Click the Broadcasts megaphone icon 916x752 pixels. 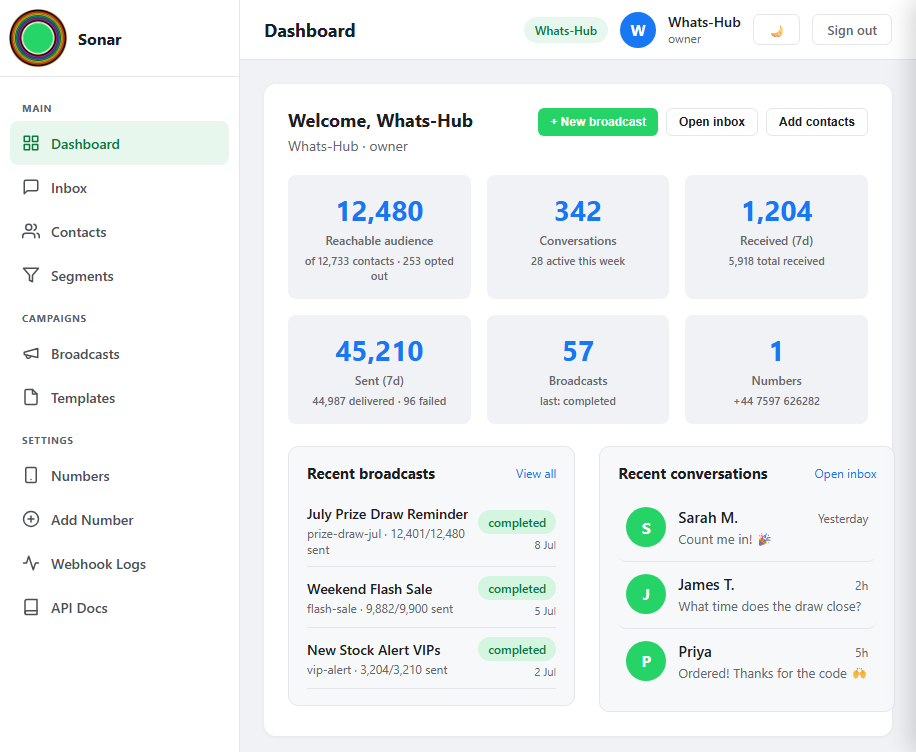31,354
